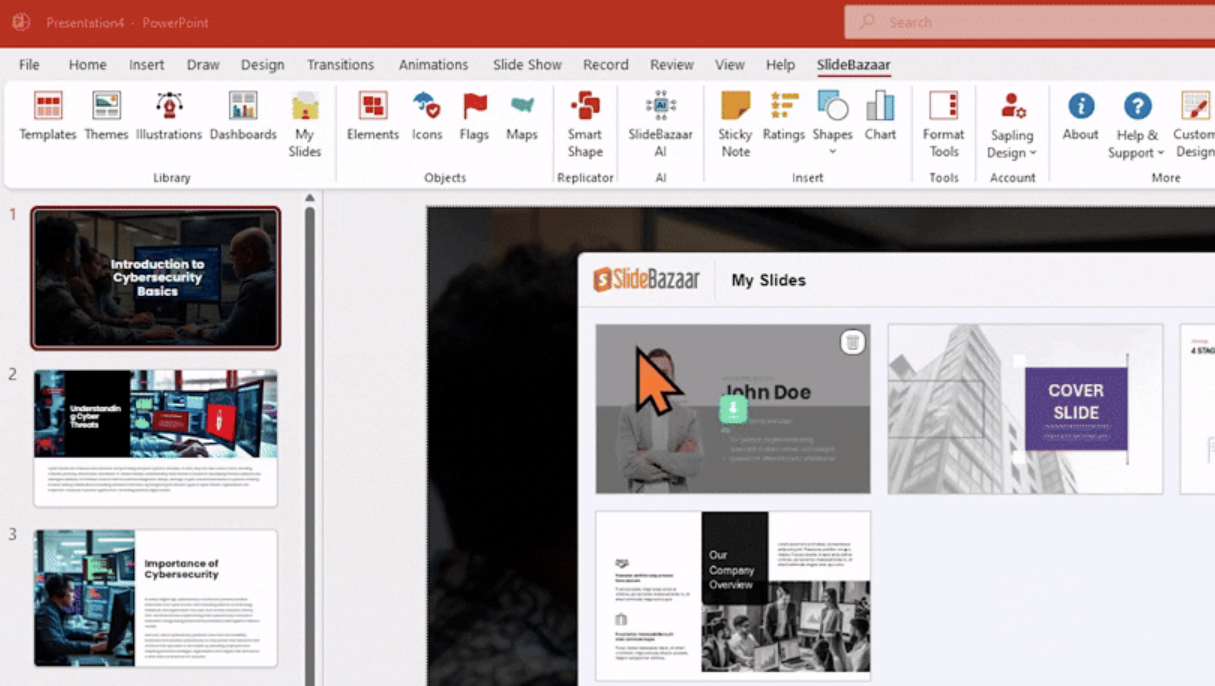The width and height of the screenshot is (1215, 686).
Task: Select the Smart Shape replicator
Action: click(x=585, y=124)
